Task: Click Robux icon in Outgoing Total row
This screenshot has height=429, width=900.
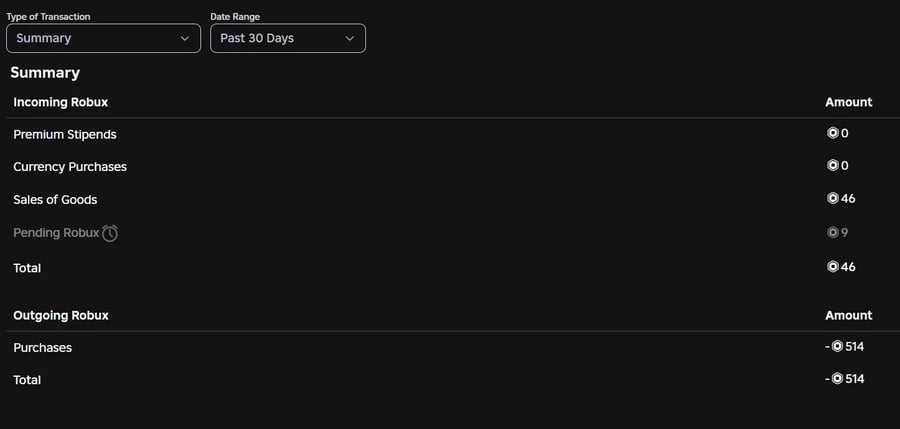Action: [837, 379]
